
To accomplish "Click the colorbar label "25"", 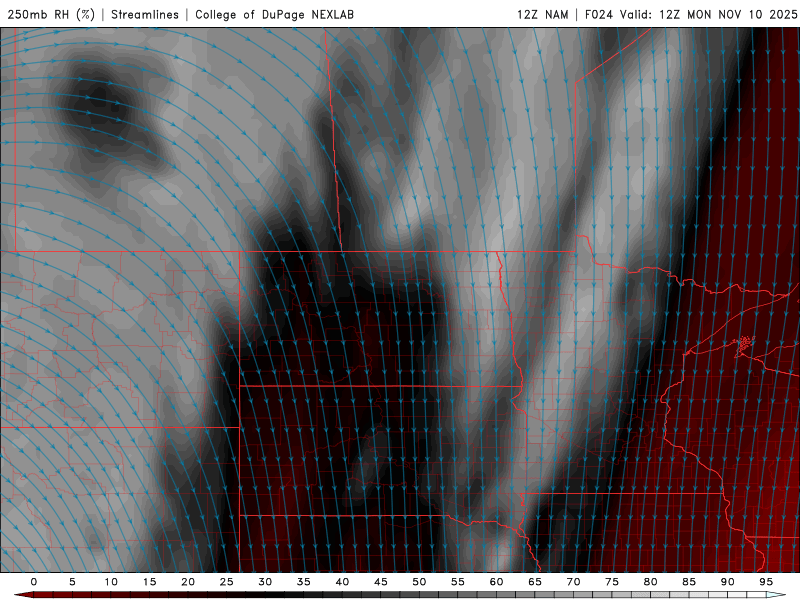I will point(227,582).
